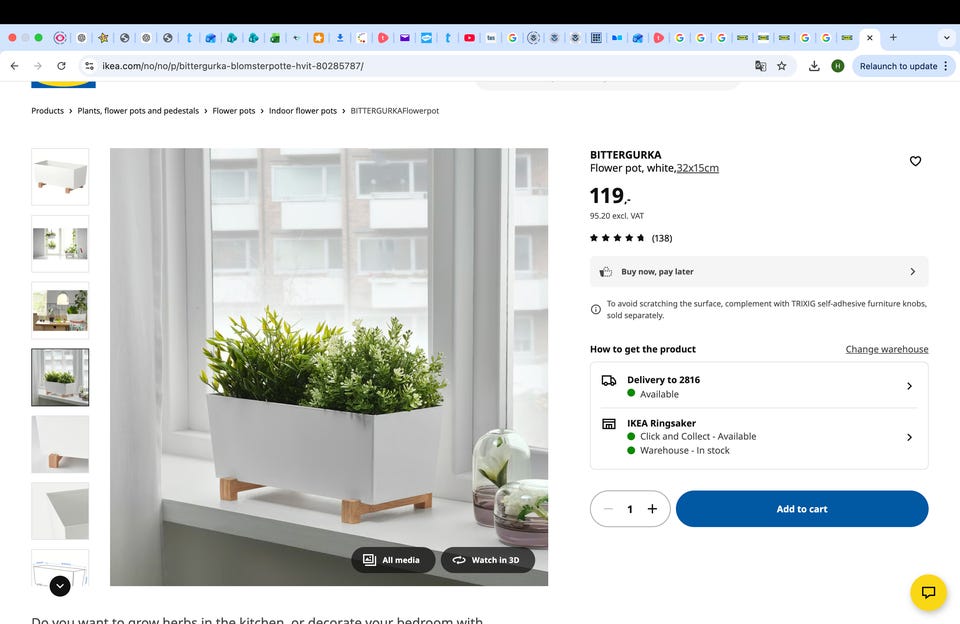Click the info icon beside TRIXIG note
This screenshot has height=624, width=960.
click(x=596, y=309)
